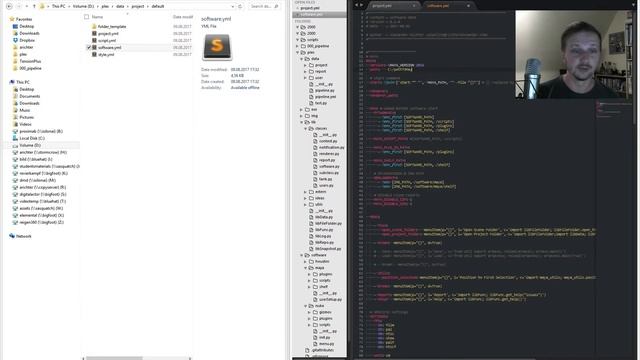Click 'data' in the address breadcrumb
640x360 pixels.
tap(120, 7)
